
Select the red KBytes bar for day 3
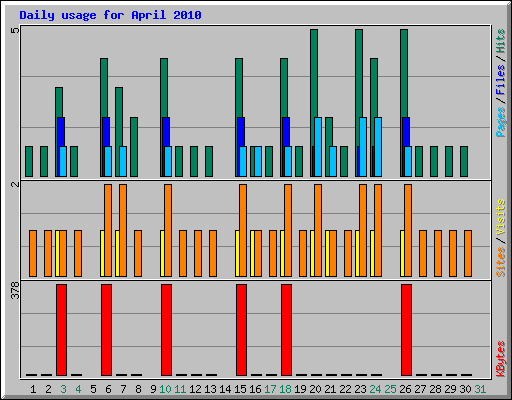[61, 330]
